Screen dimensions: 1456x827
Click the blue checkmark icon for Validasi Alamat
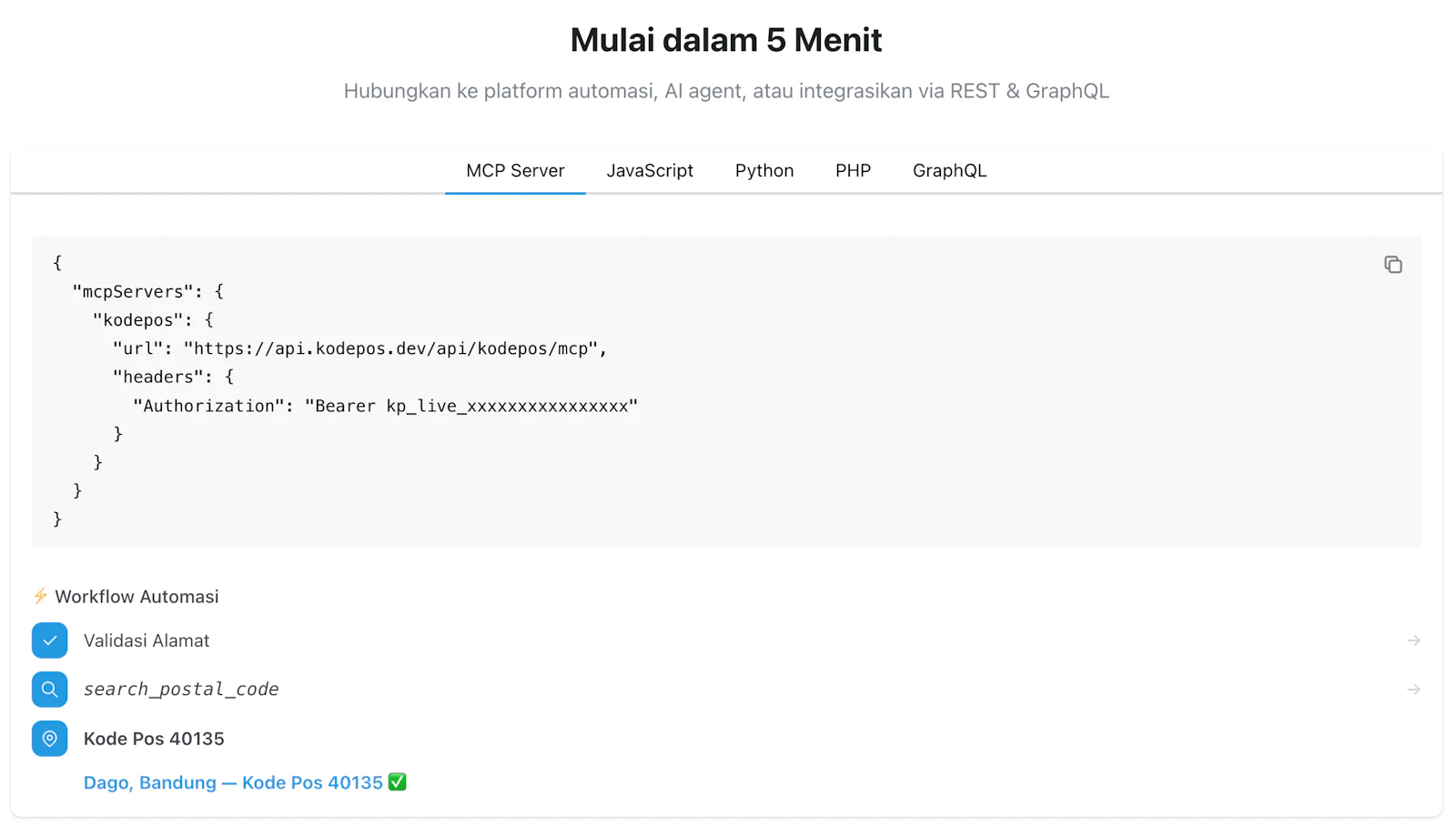click(50, 640)
